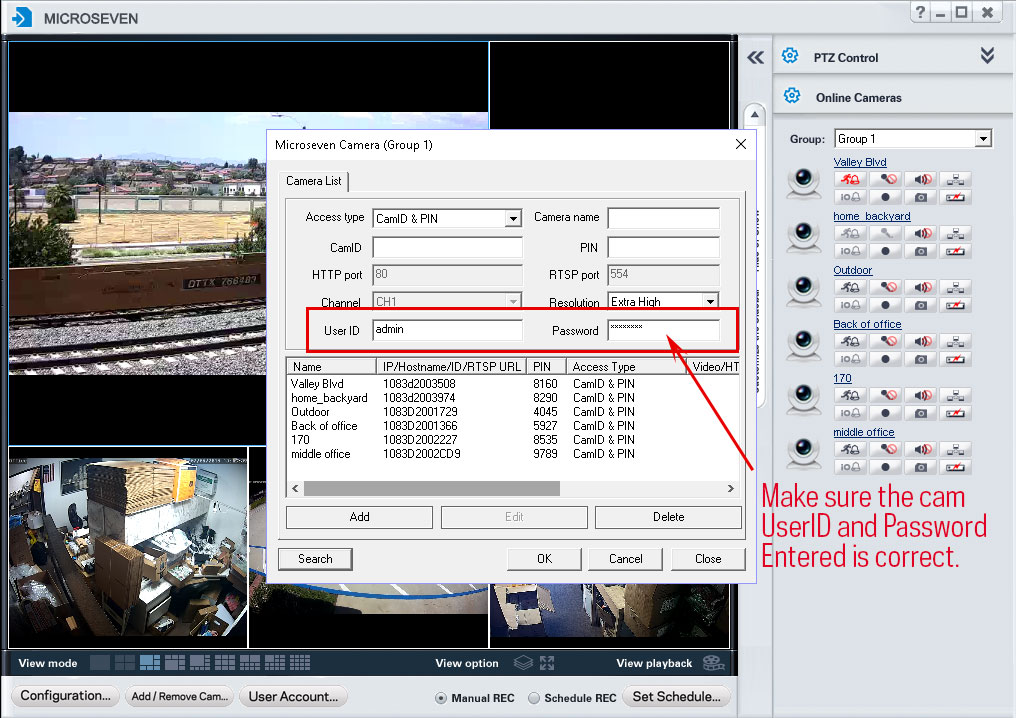Collapse the PTZ Control panel
The image size is (1016, 718).
(987, 56)
